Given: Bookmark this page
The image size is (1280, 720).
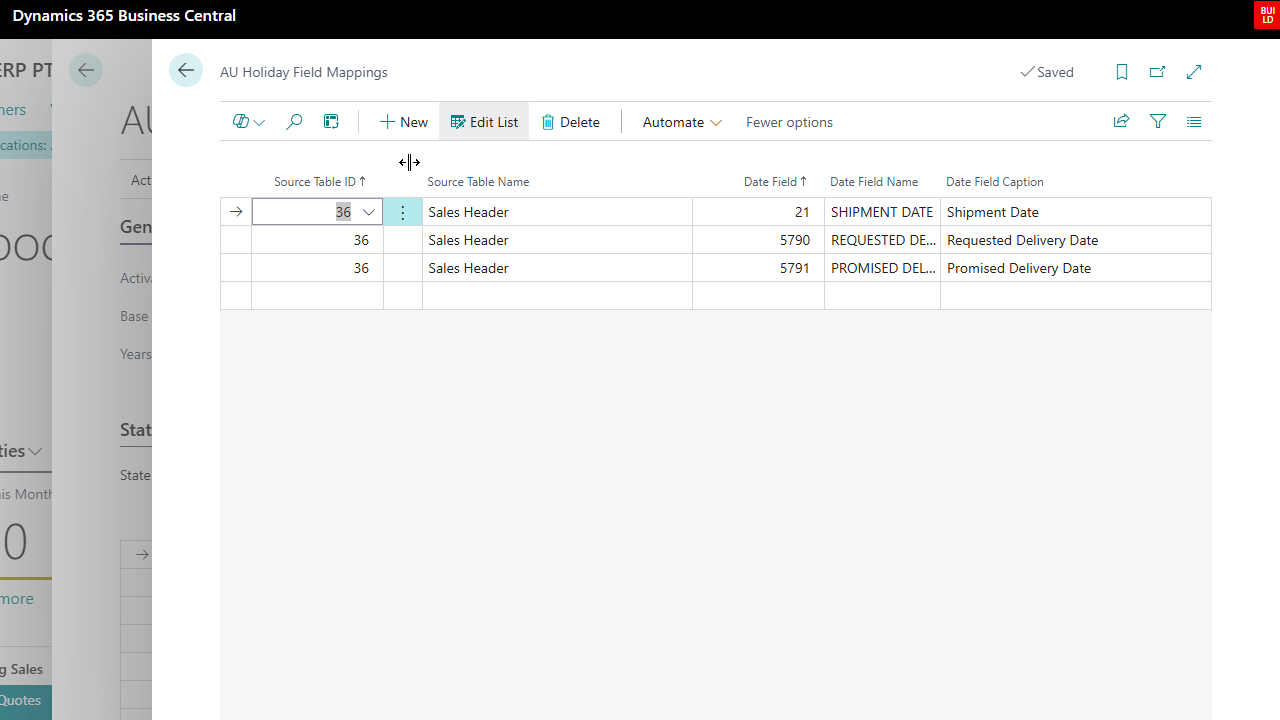Looking at the screenshot, I should [x=1122, y=72].
